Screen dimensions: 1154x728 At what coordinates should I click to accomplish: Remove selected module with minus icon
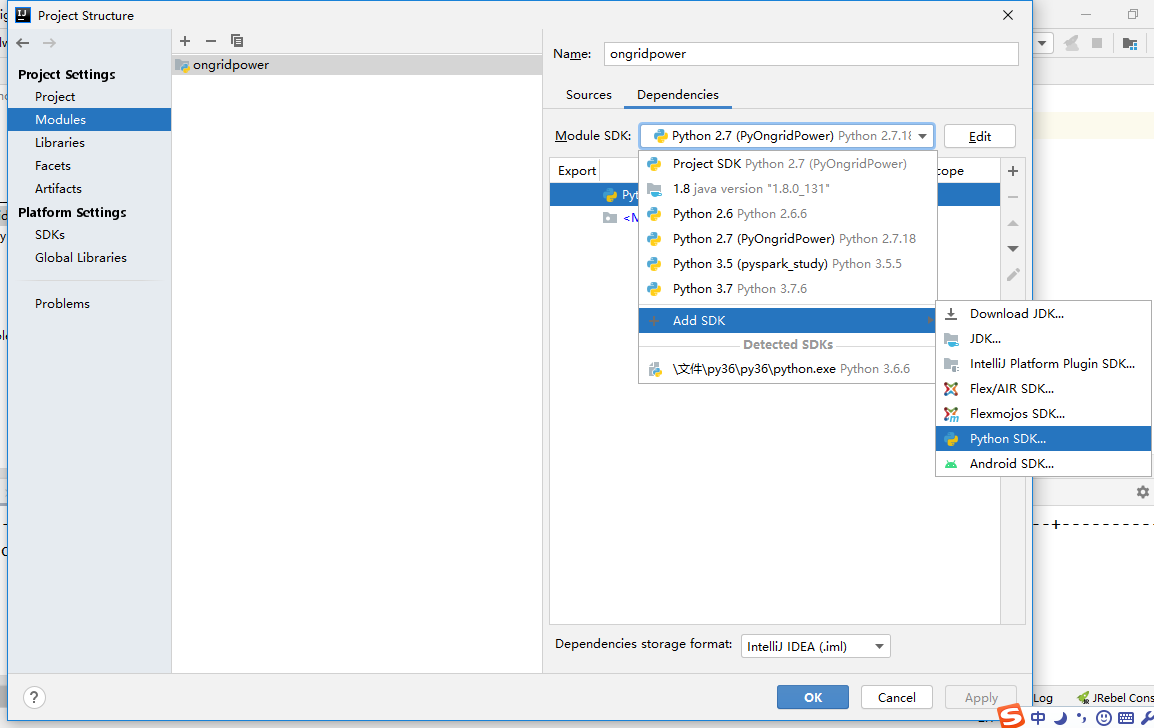211,41
